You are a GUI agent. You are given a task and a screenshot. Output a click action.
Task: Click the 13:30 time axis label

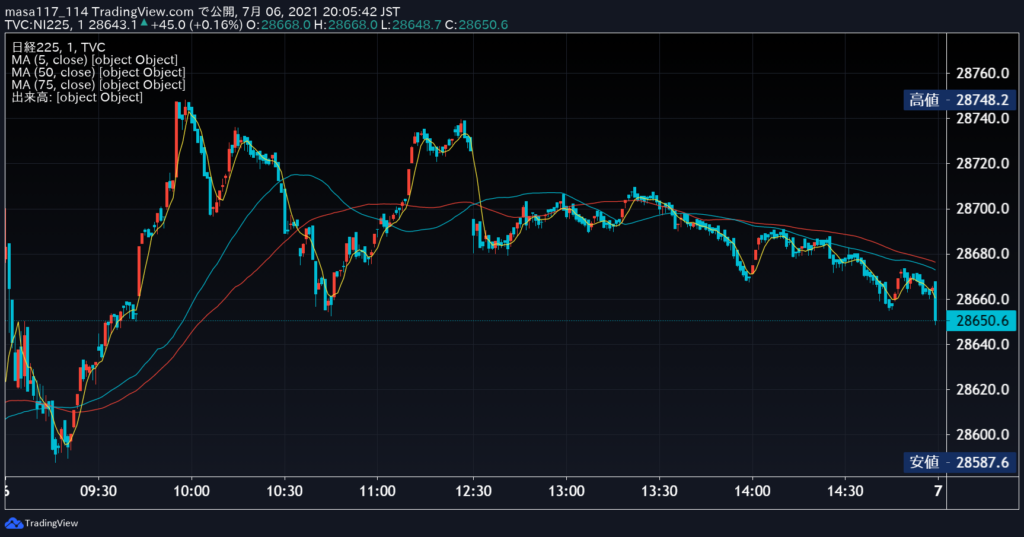[659, 491]
